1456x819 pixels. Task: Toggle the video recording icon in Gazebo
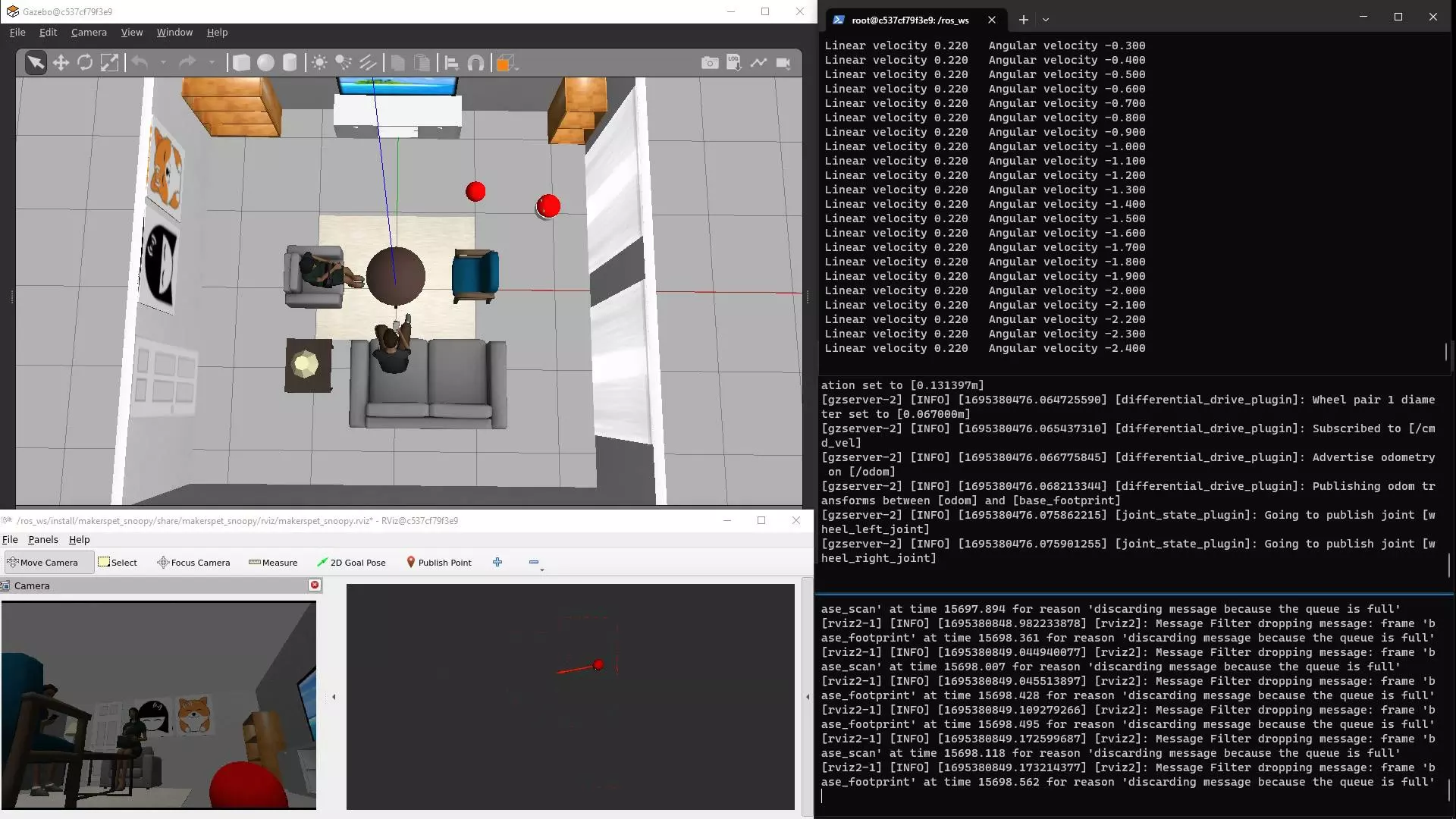coord(786,63)
